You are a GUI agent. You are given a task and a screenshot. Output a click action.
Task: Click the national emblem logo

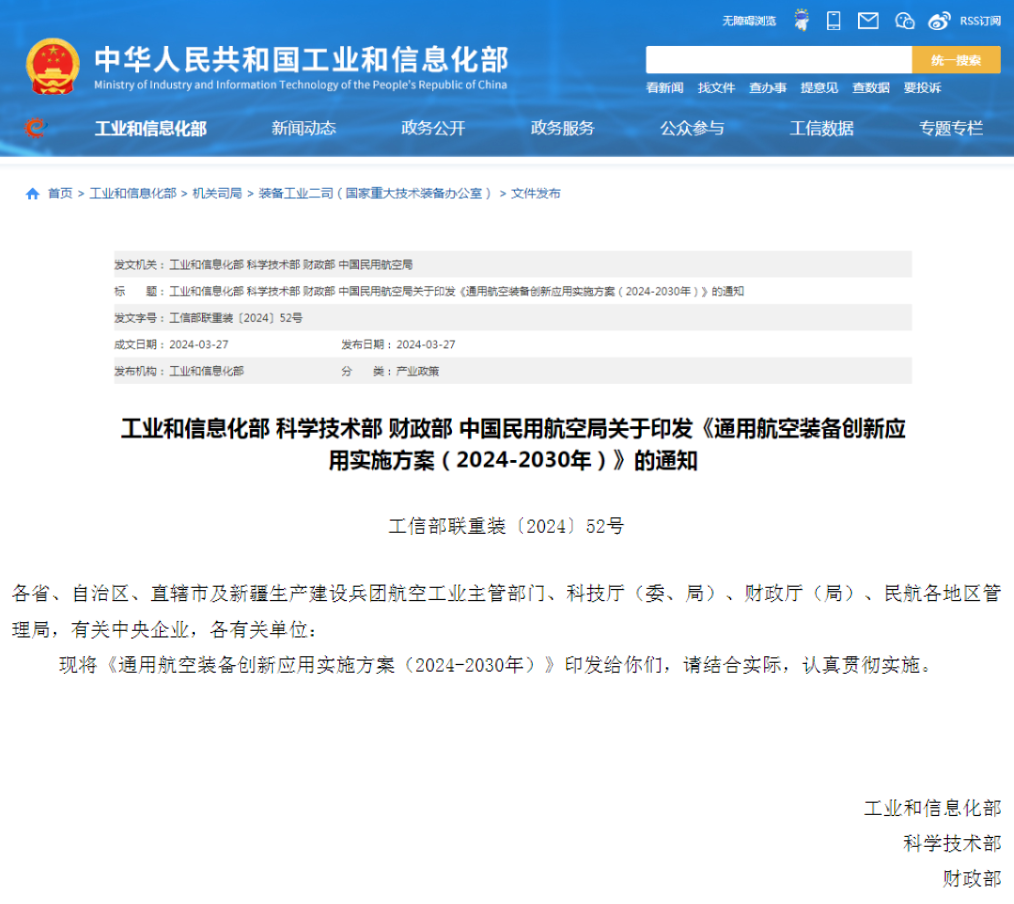53,67
